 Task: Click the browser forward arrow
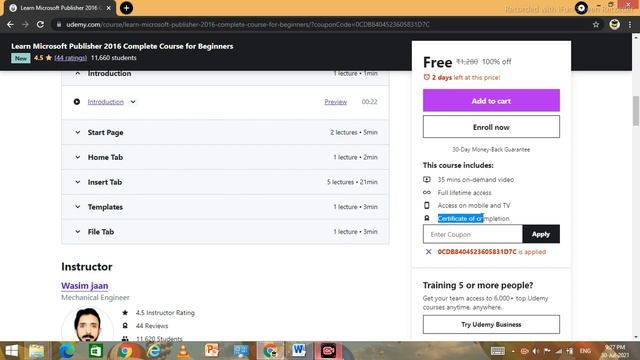click(x=25, y=24)
